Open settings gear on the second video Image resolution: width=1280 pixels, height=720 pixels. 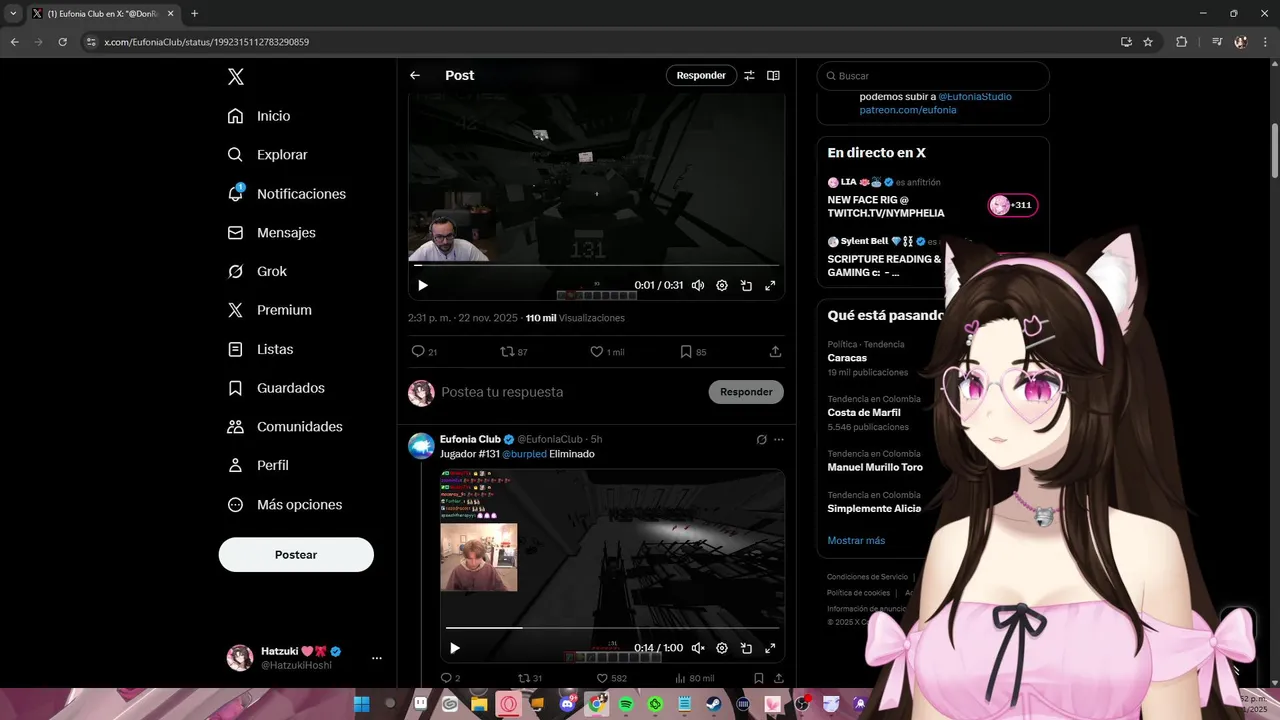[722, 648]
